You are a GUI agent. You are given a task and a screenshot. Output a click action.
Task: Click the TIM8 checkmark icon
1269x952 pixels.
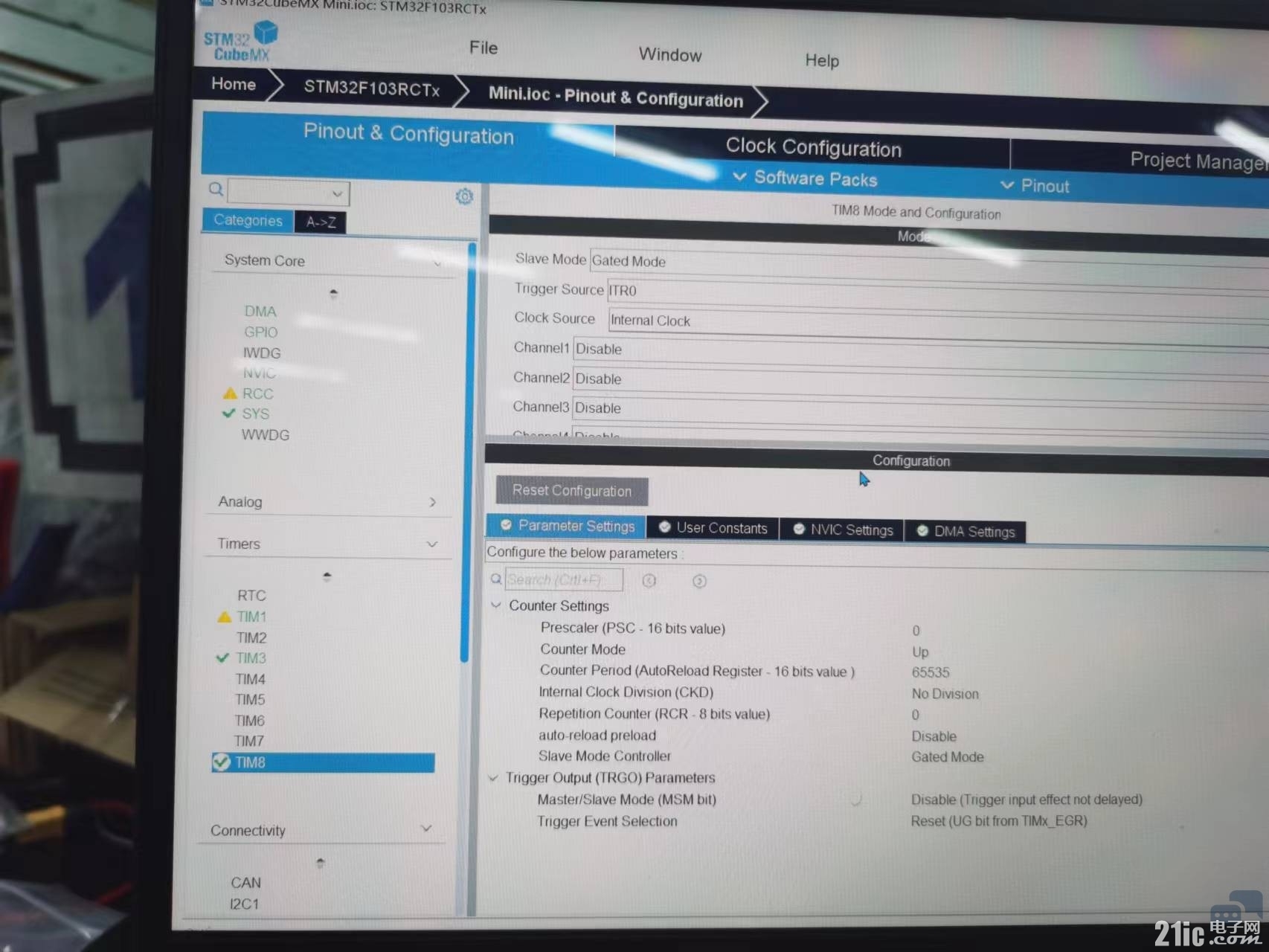click(221, 762)
